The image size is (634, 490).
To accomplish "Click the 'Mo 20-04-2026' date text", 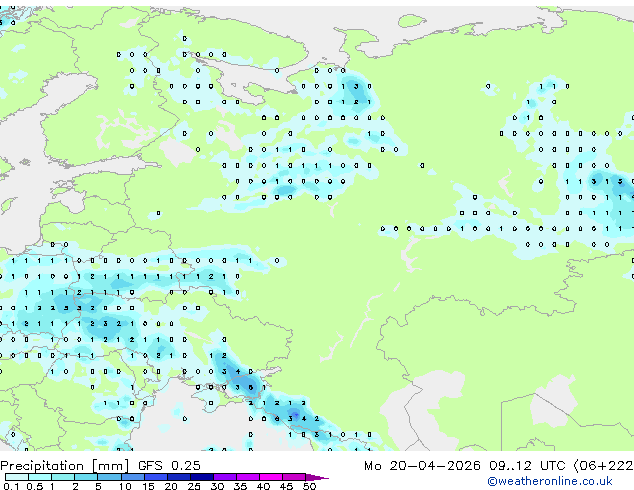I will (x=422, y=466).
